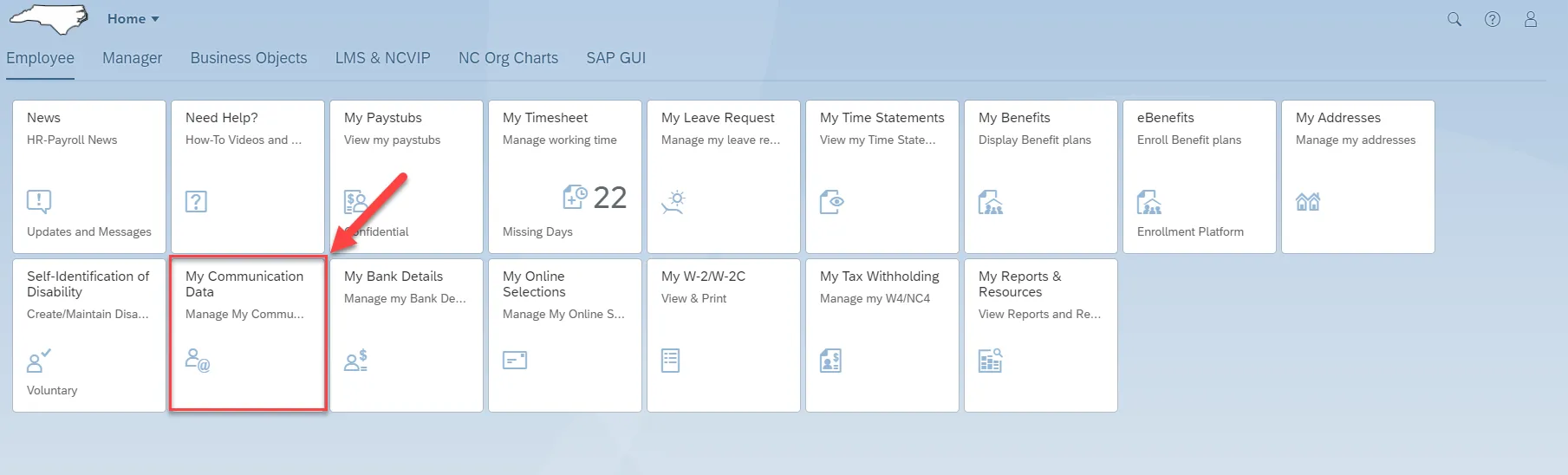
Task: Click the My Communication Data person icon
Action: (x=198, y=360)
